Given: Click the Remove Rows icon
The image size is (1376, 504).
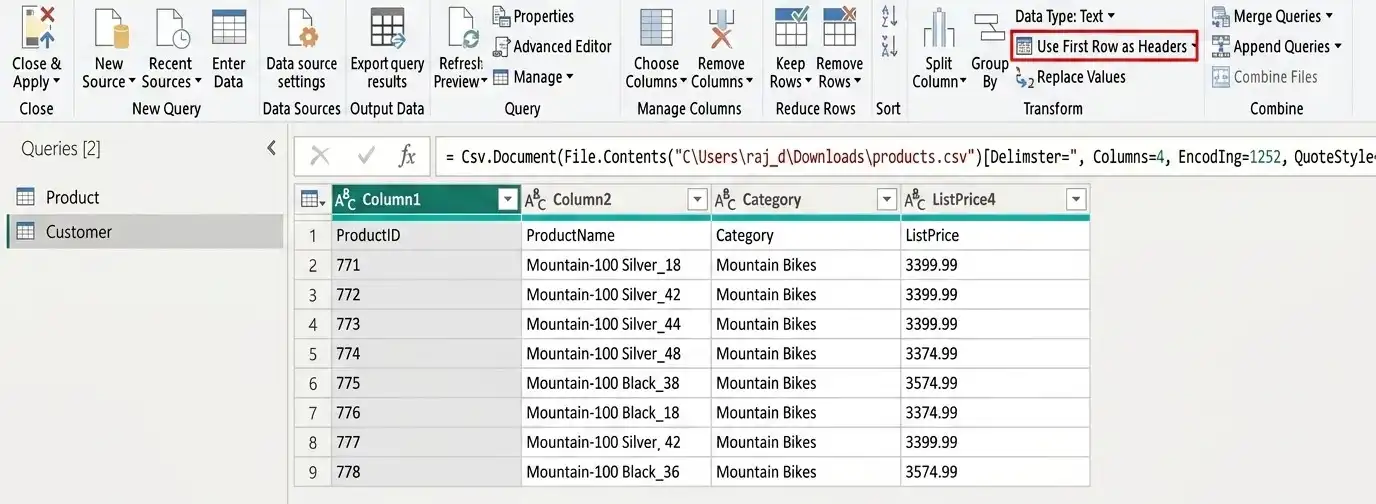Looking at the screenshot, I should (x=839, y=27).
